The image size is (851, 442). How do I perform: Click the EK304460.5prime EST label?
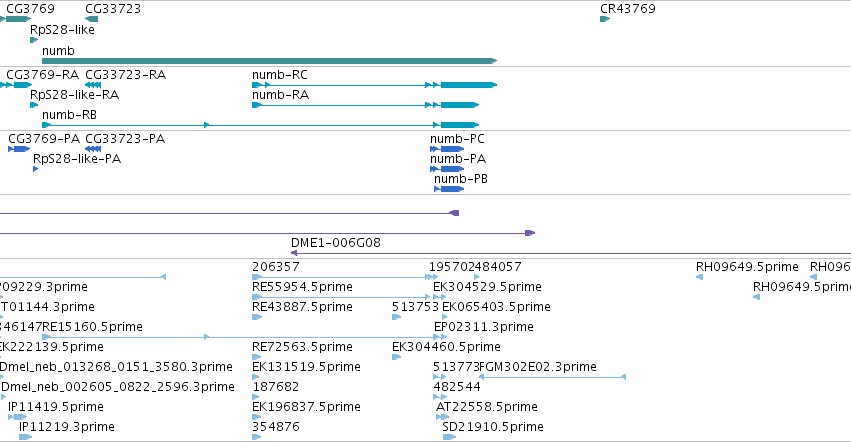(446, 347)
